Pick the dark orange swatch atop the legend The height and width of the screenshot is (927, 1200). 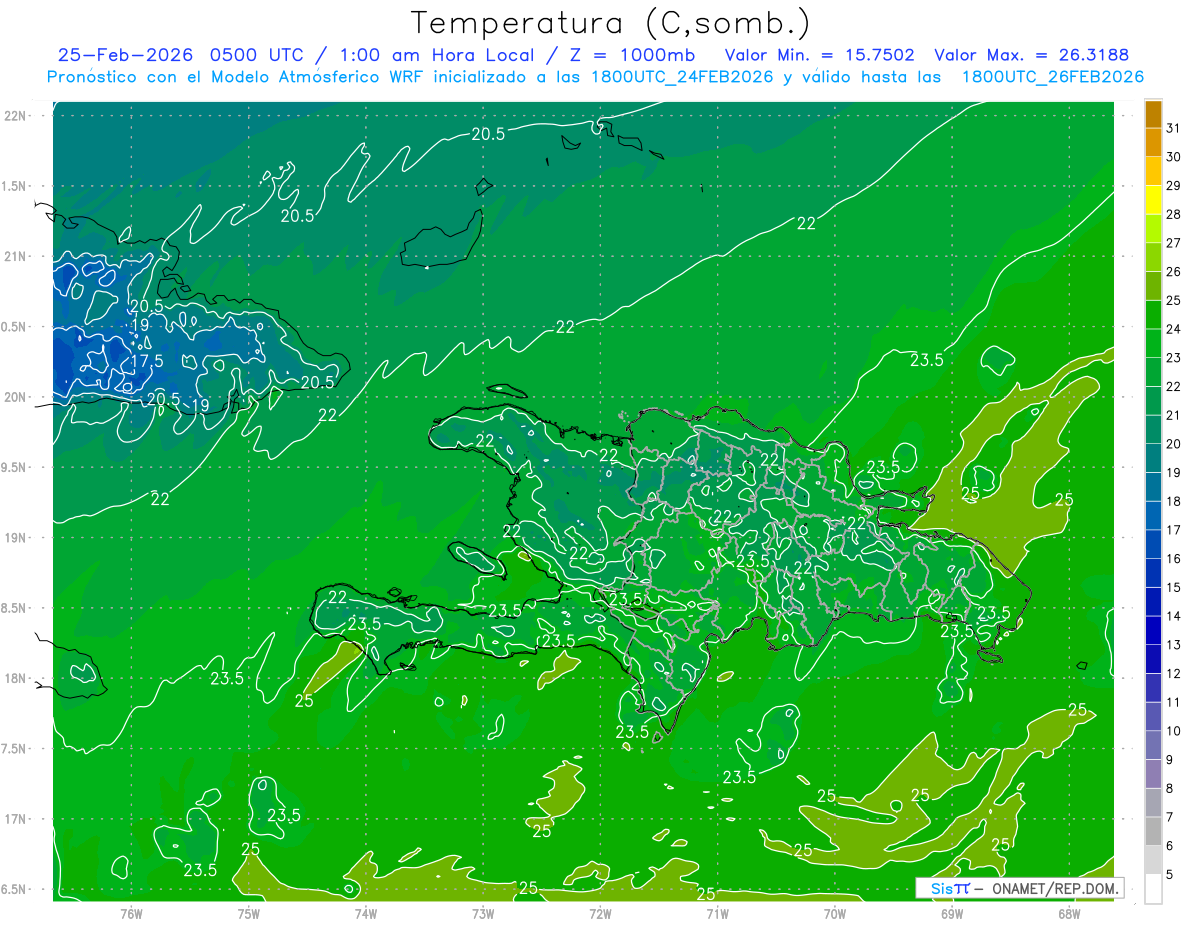click(x=1153, y=115)
